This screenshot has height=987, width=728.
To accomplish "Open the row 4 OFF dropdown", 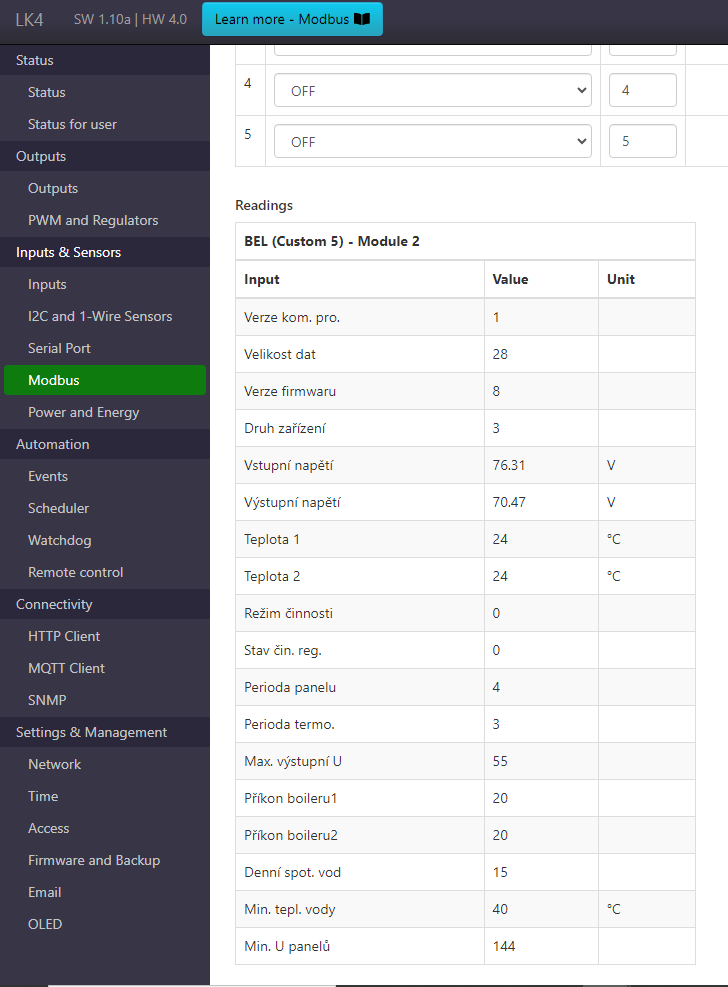I will pos(432,90).
